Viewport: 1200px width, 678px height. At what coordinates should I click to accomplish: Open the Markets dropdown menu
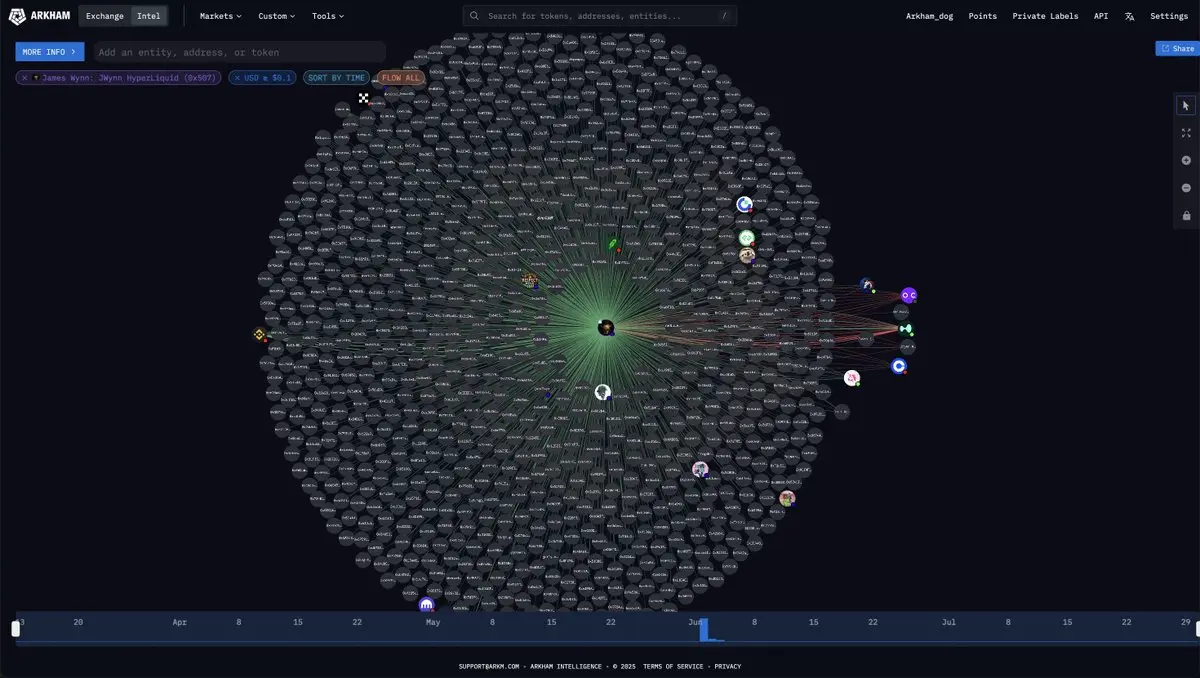[220, 16]
